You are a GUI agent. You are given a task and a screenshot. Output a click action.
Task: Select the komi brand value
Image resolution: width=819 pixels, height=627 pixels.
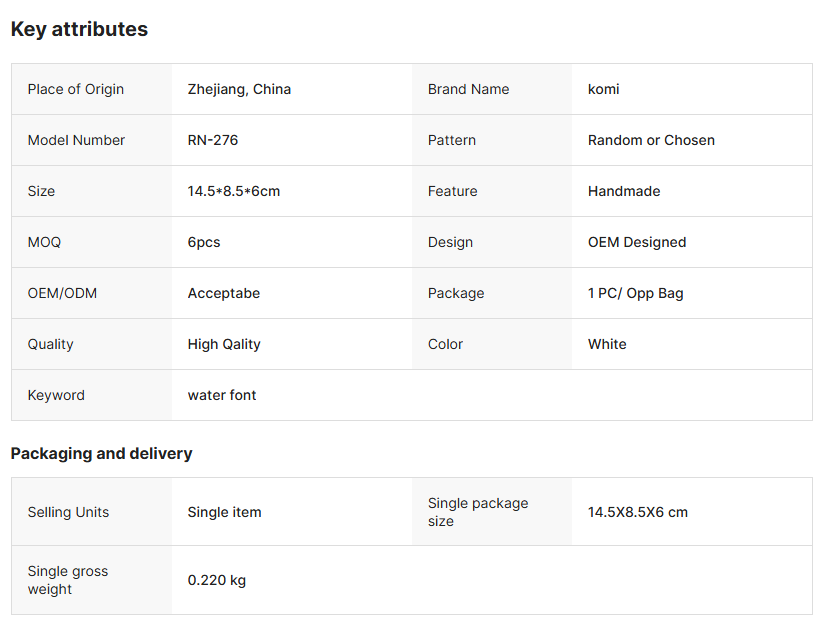pyautogui.click(x=603, y=89)
